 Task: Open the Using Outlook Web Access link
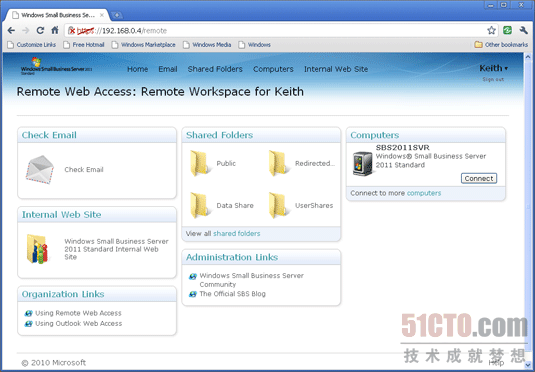pos(78,323)
